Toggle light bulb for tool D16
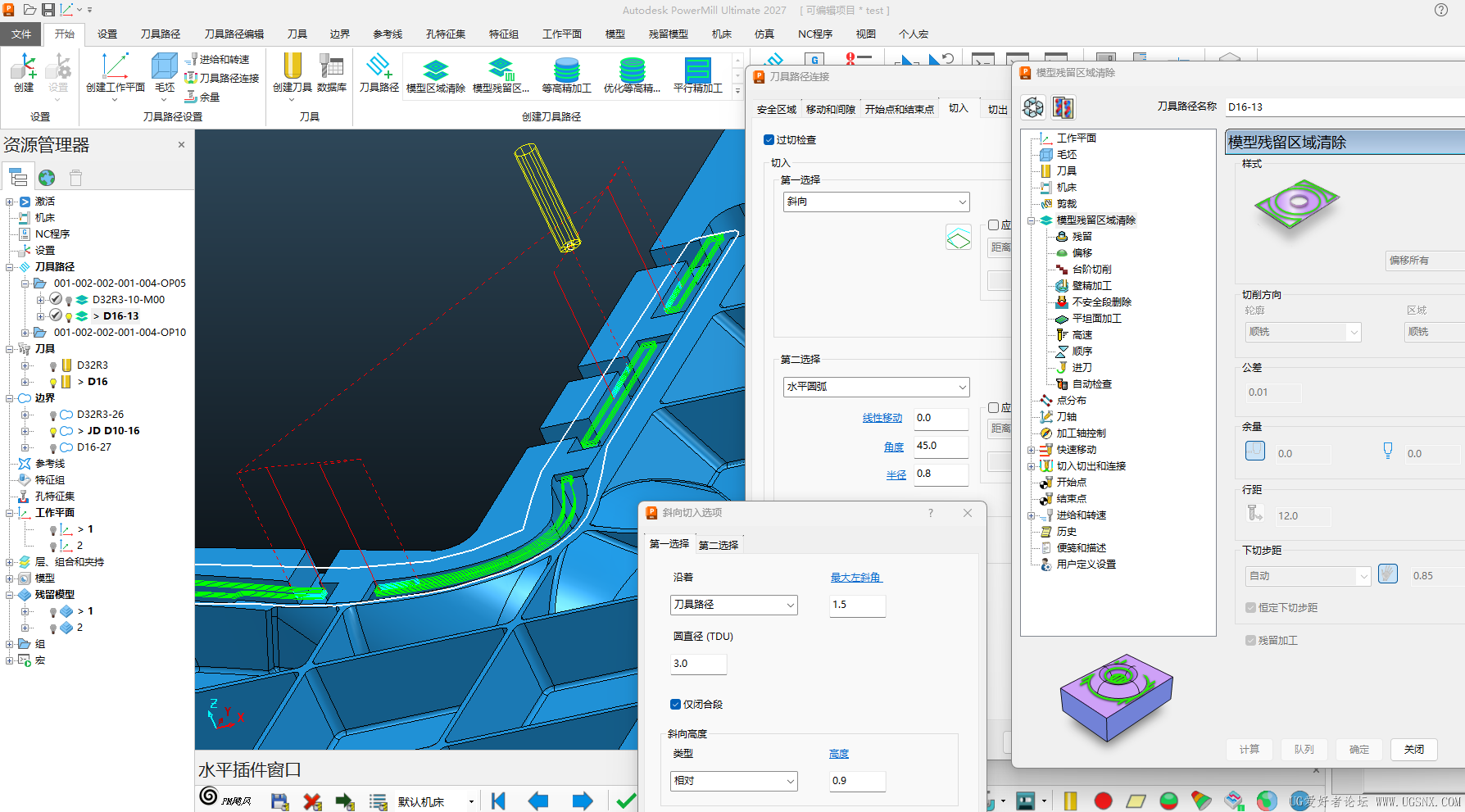1465x812 pixels. pyautogui.click(x=53, y=383)
